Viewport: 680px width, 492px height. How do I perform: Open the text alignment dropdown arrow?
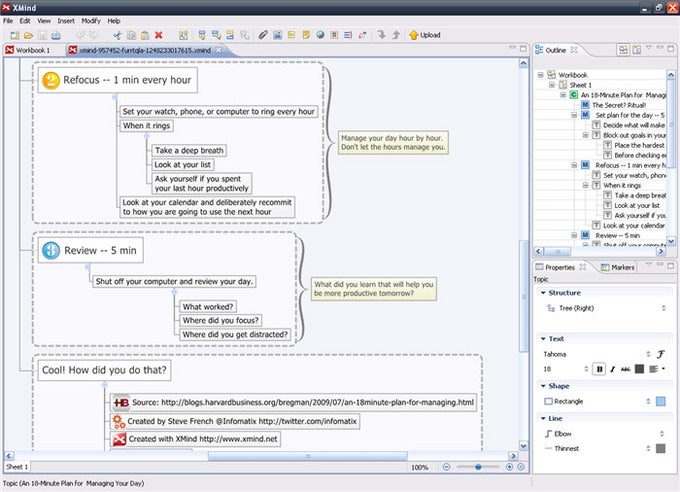tap(664, 369)
